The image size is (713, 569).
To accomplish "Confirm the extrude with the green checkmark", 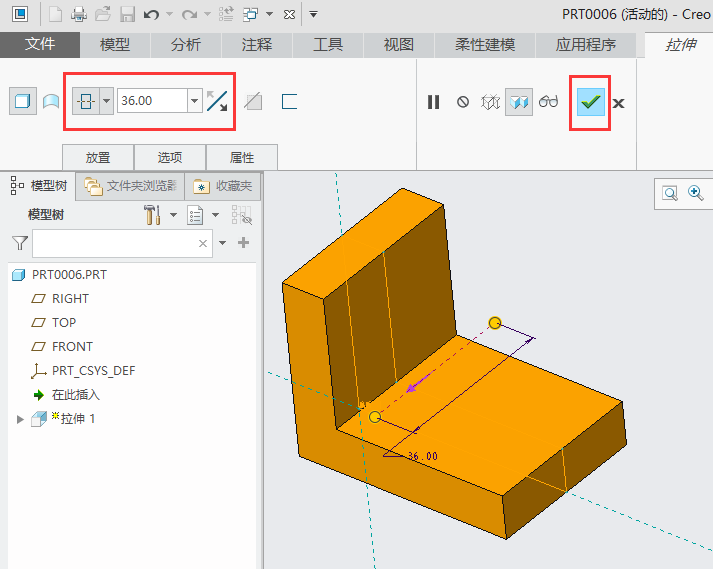I will pyautogui.click(x=591, y=102).
